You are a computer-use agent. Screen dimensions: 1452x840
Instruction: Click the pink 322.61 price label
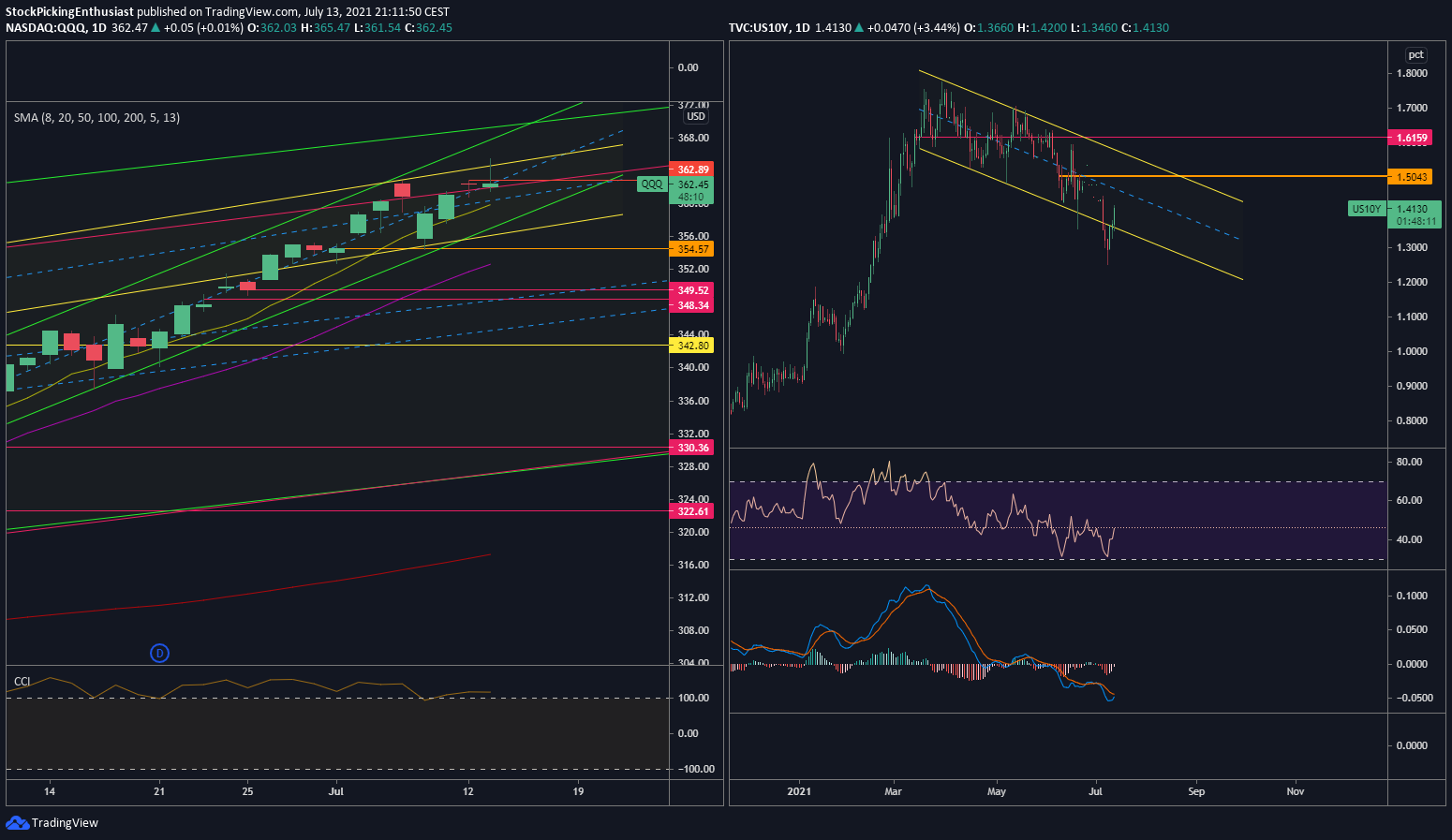693,510
